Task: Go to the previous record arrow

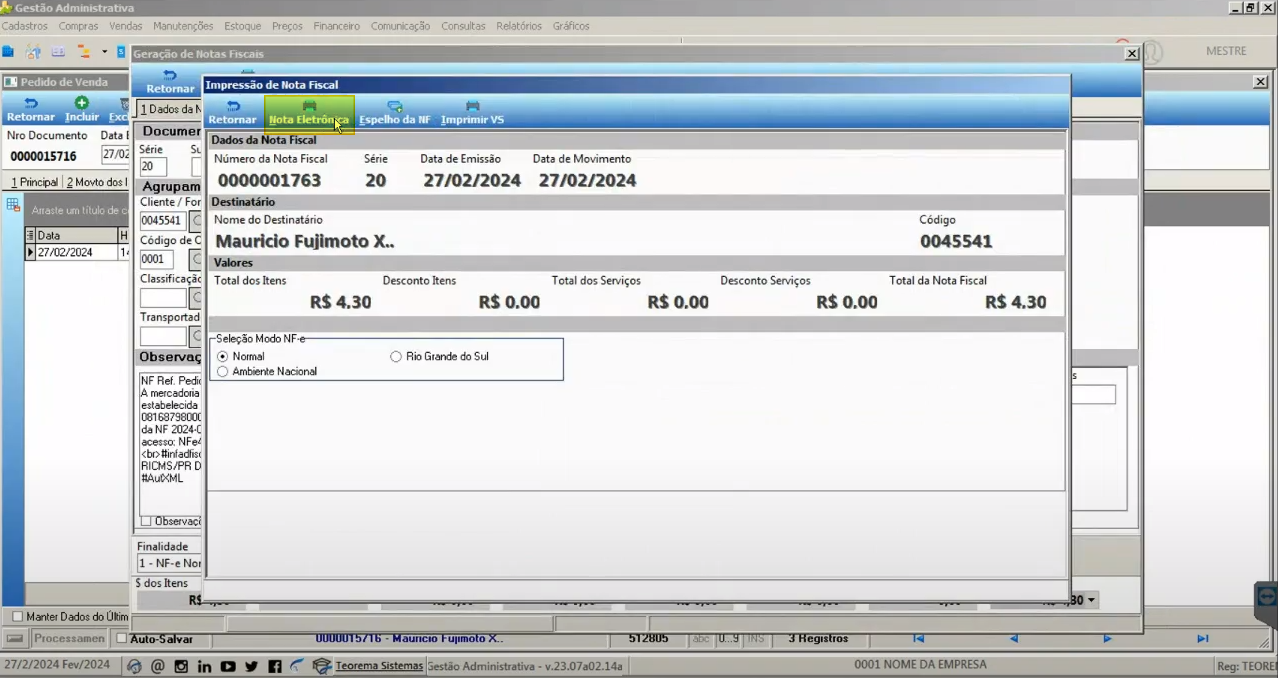Action: (x=1013, y=638)
